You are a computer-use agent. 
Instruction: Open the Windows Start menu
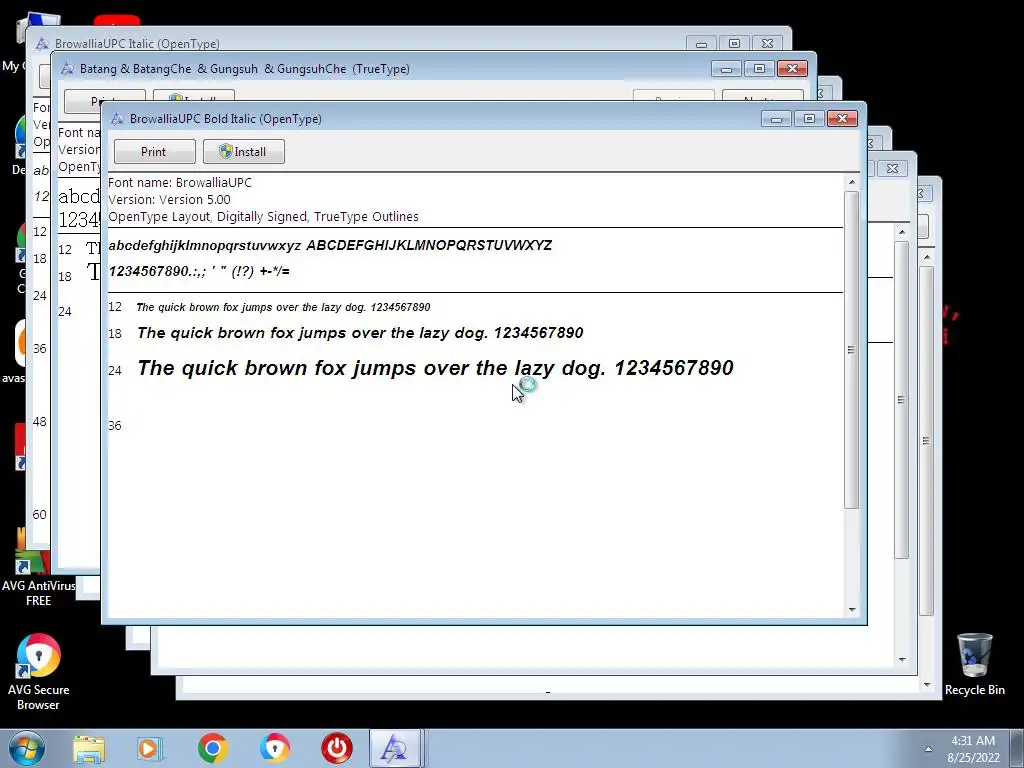coord(26,748)
